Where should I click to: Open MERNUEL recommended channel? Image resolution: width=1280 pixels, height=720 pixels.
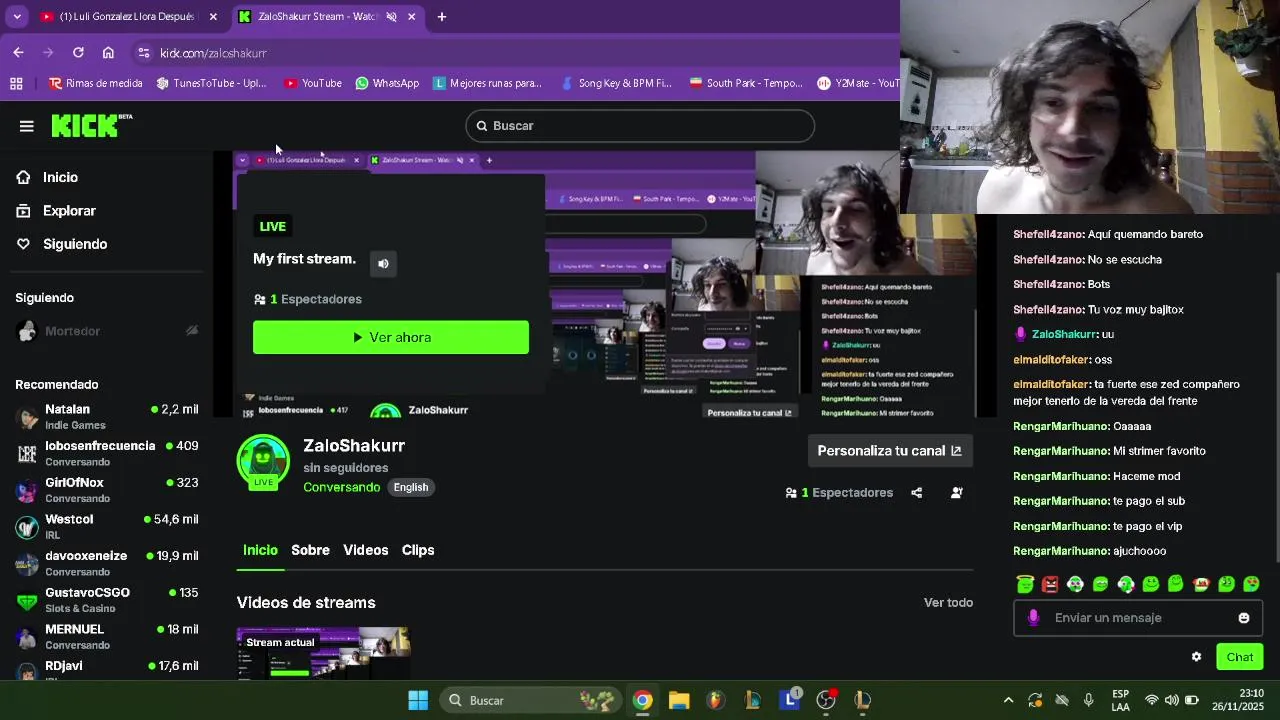pos(106,637)
